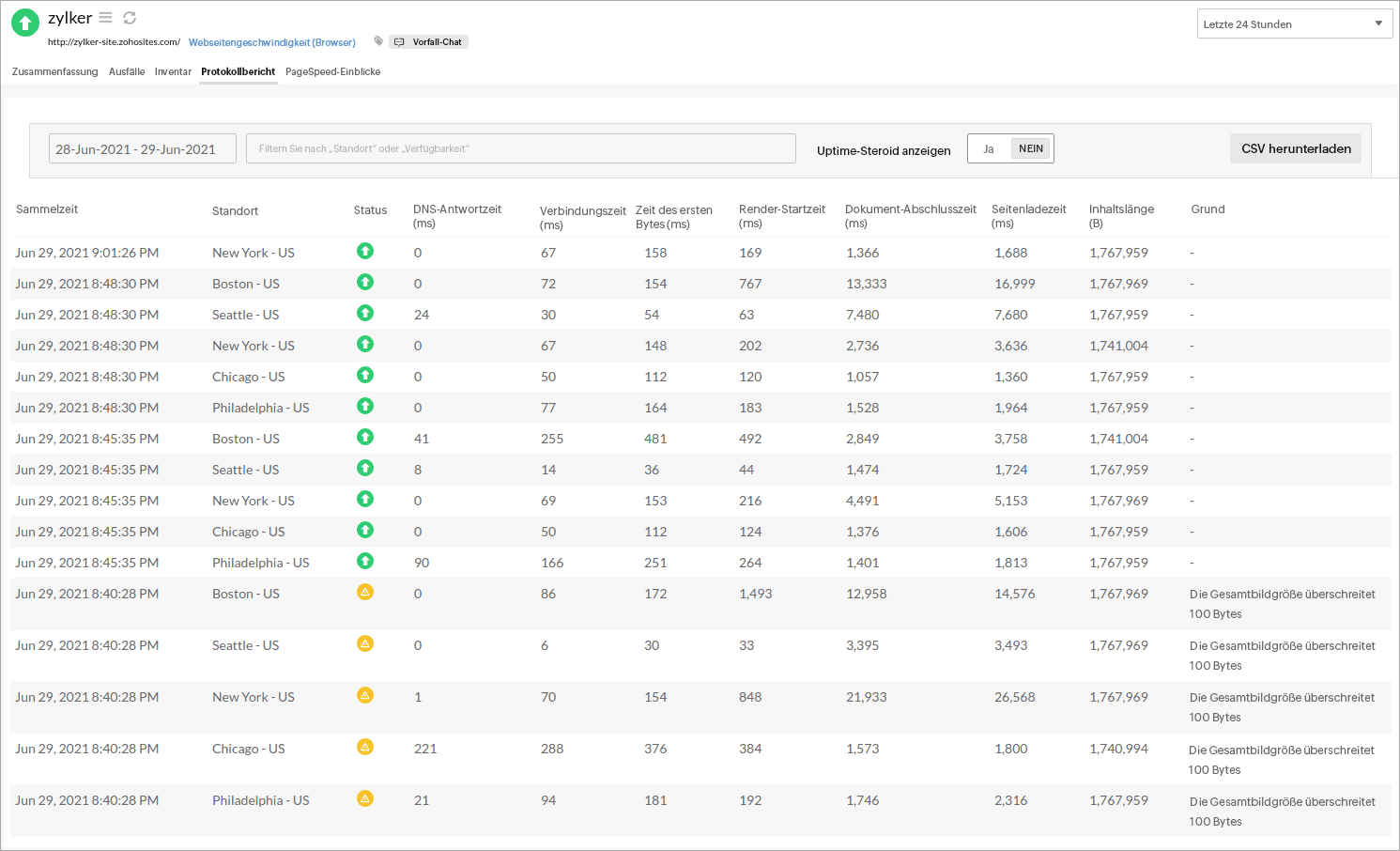Screen dimensions: 1400x851
Task: Keep Uptime-Steroid disabled with NEIN
Action: tap(1031, 147)
